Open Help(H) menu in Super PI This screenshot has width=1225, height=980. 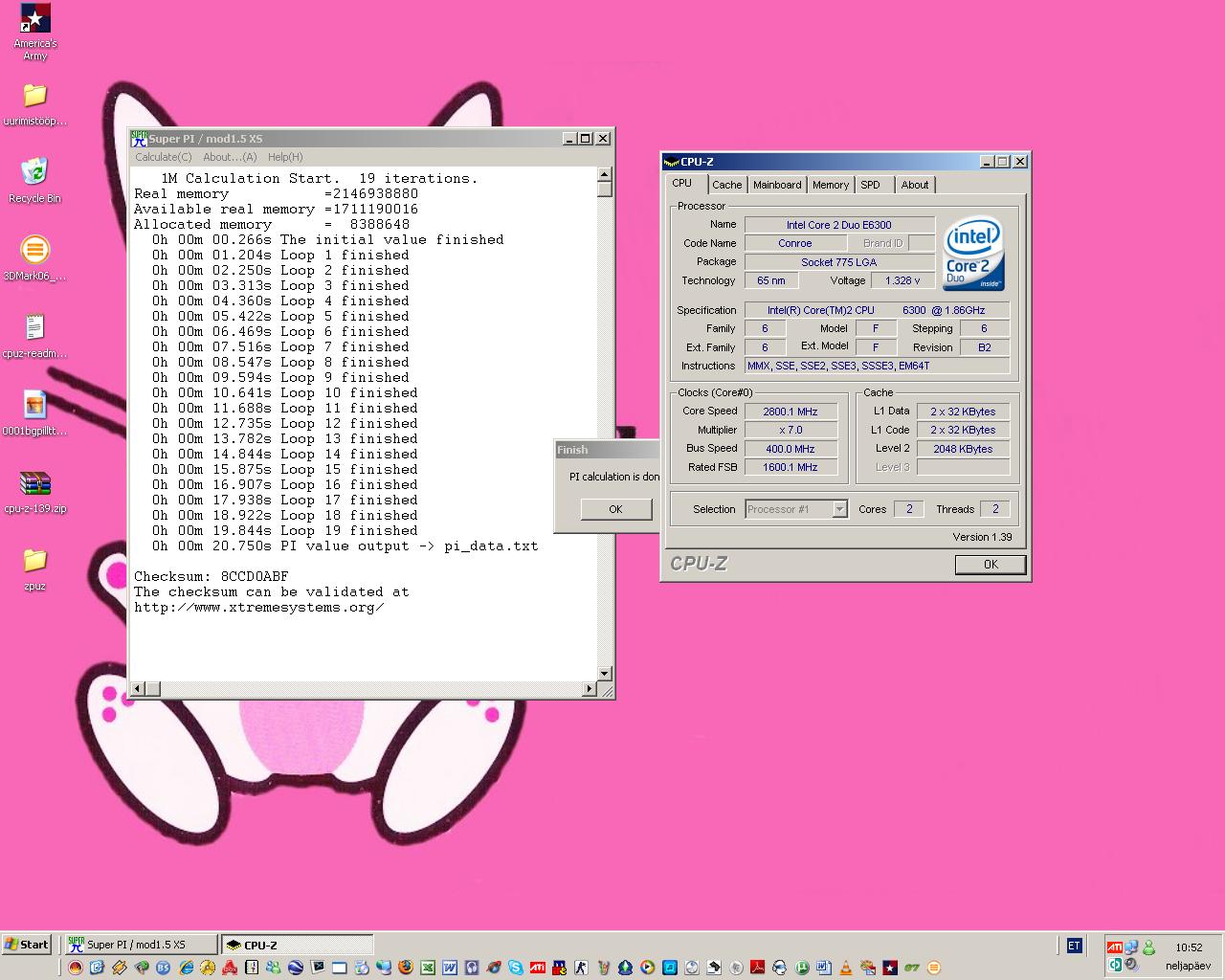(285, 157)
